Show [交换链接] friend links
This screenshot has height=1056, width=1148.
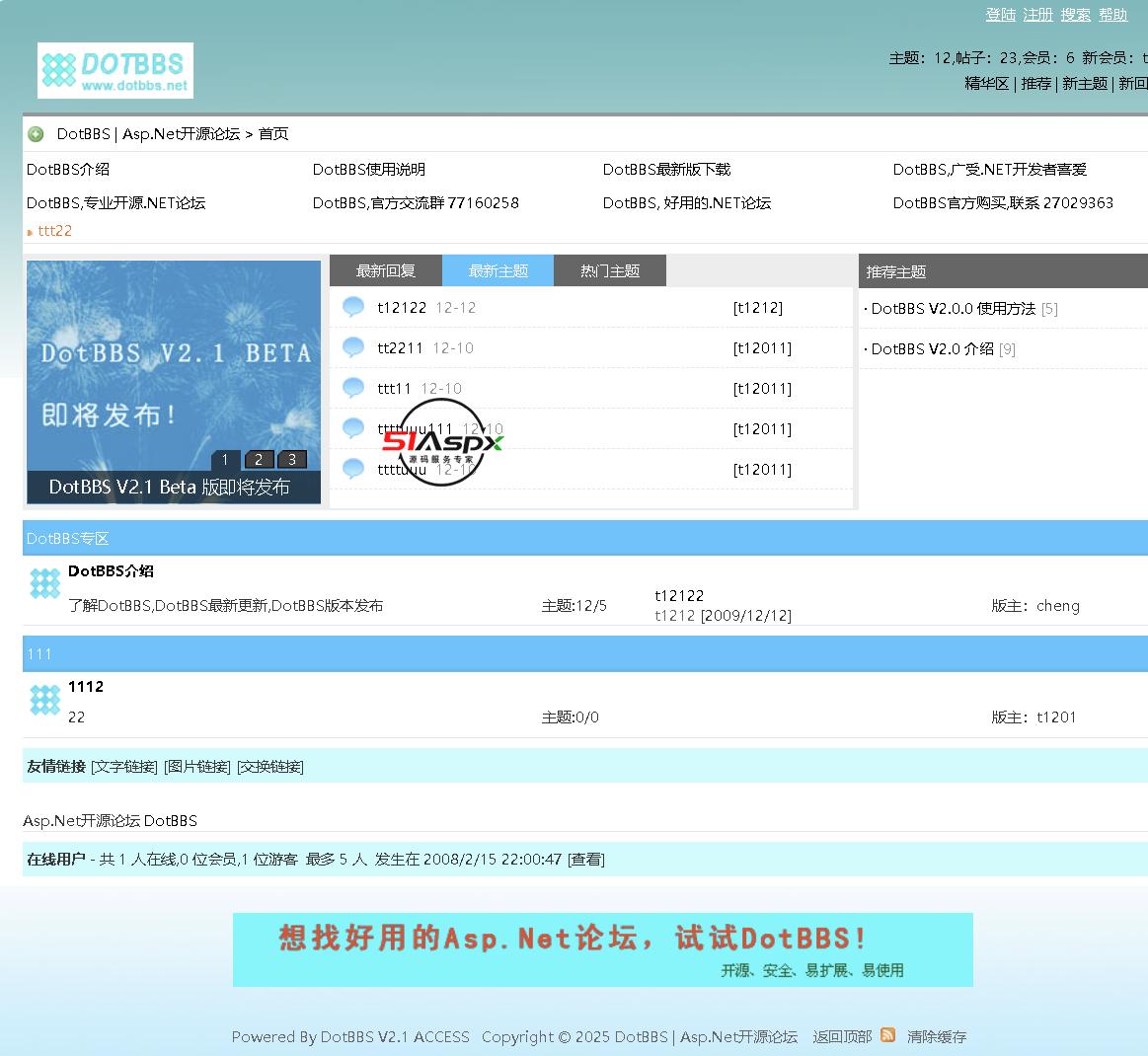pos(270,766)
